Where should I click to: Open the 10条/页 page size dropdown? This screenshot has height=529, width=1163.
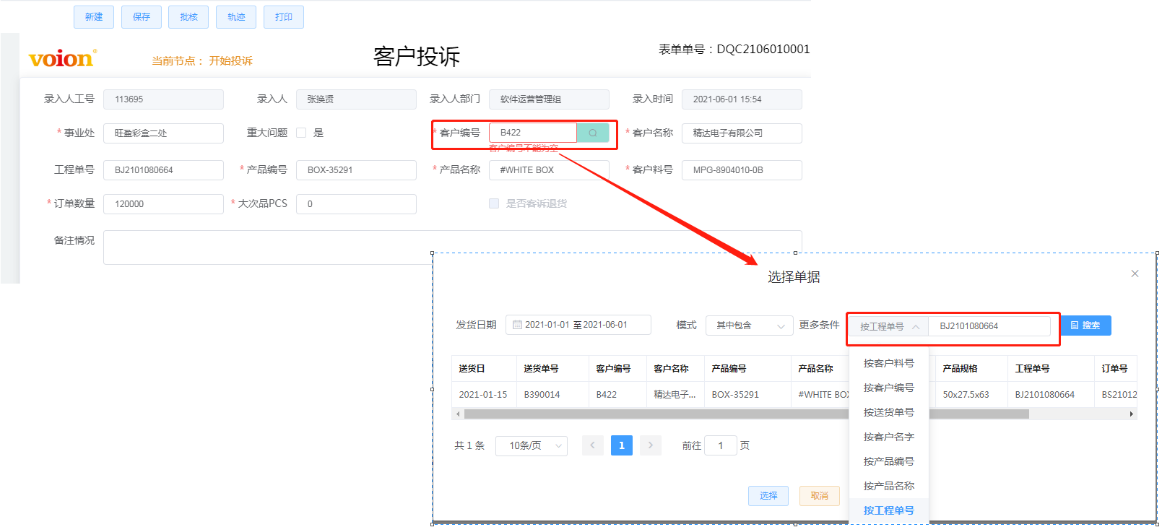point(531,446)
